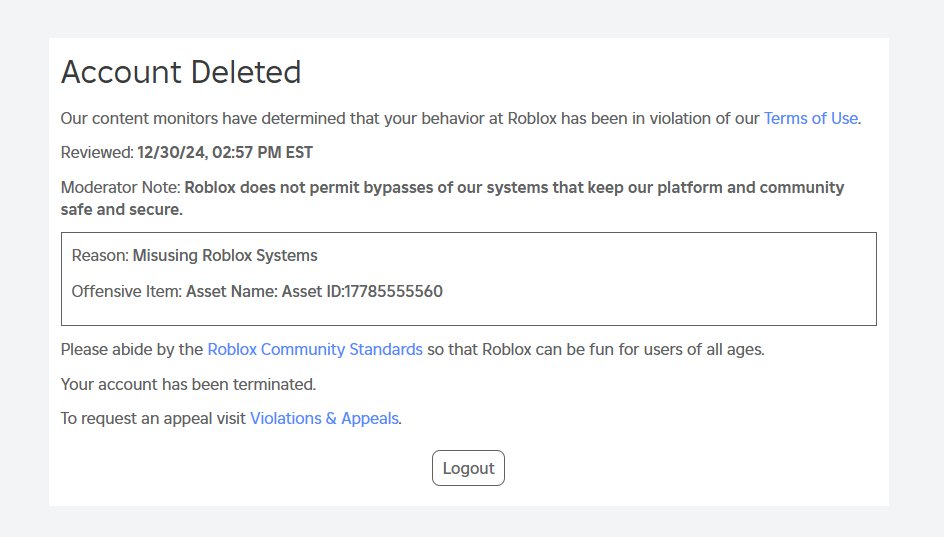This screenshot has height=537, width=944.
Task: Click the Asset ID:17785555560 text
Action: (362, 291)
